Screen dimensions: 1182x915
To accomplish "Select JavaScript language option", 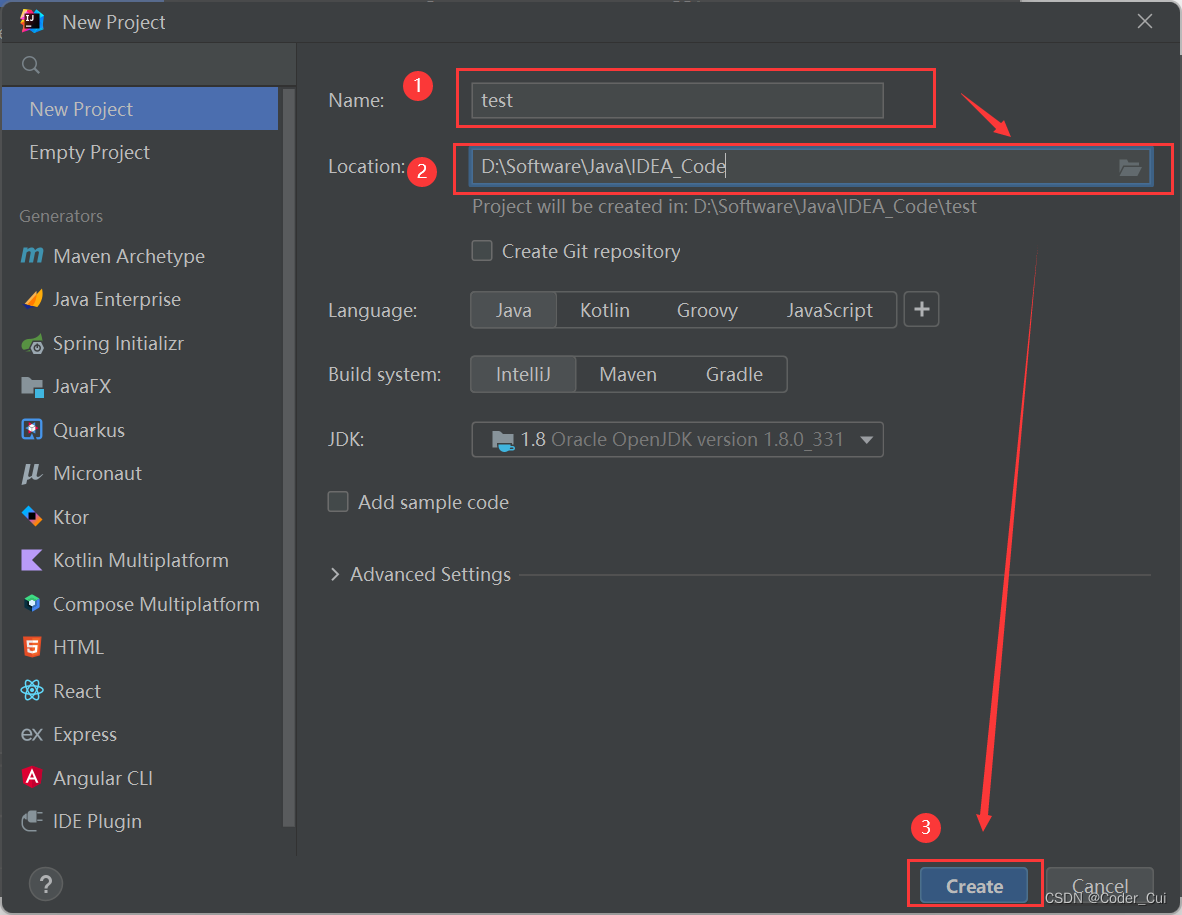I will coord(829,311).
